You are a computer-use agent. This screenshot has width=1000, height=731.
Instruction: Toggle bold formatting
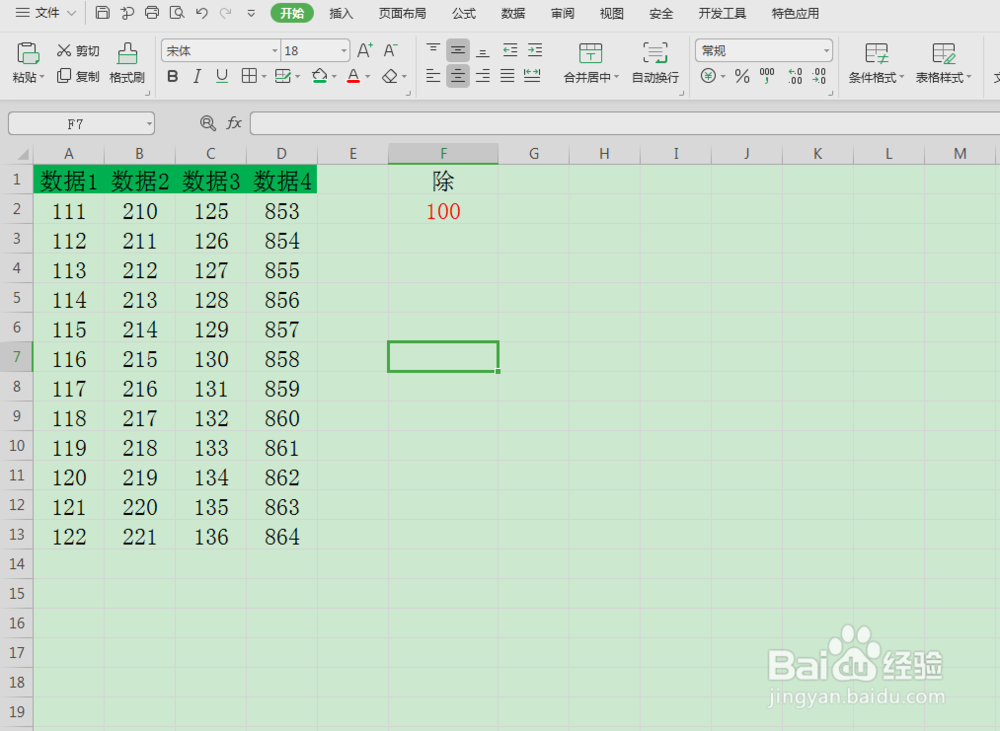172,77
